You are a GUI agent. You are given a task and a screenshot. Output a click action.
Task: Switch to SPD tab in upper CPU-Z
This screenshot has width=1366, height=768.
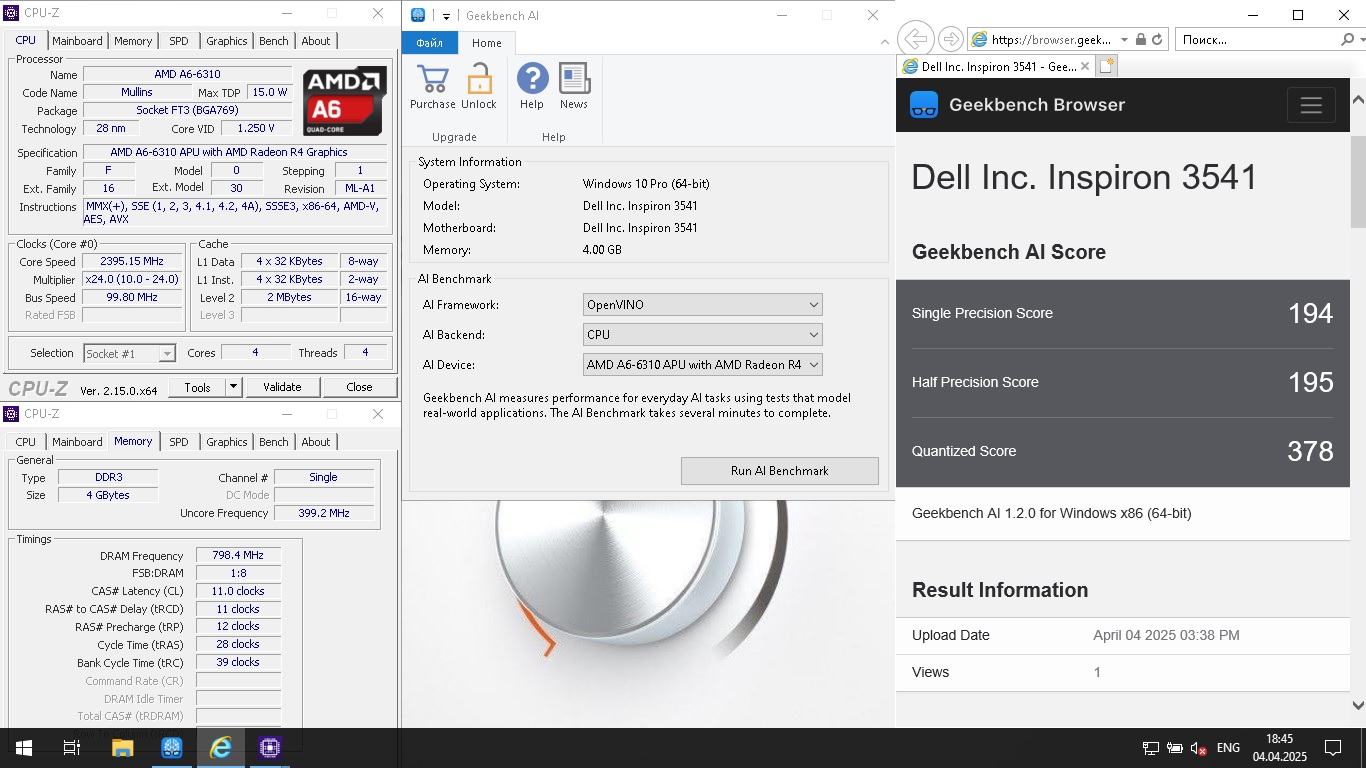point(178,41)
